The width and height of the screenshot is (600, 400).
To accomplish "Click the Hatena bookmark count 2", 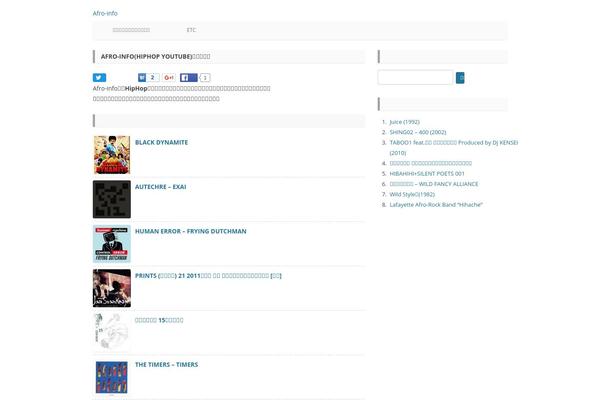I will pos(153,78).
